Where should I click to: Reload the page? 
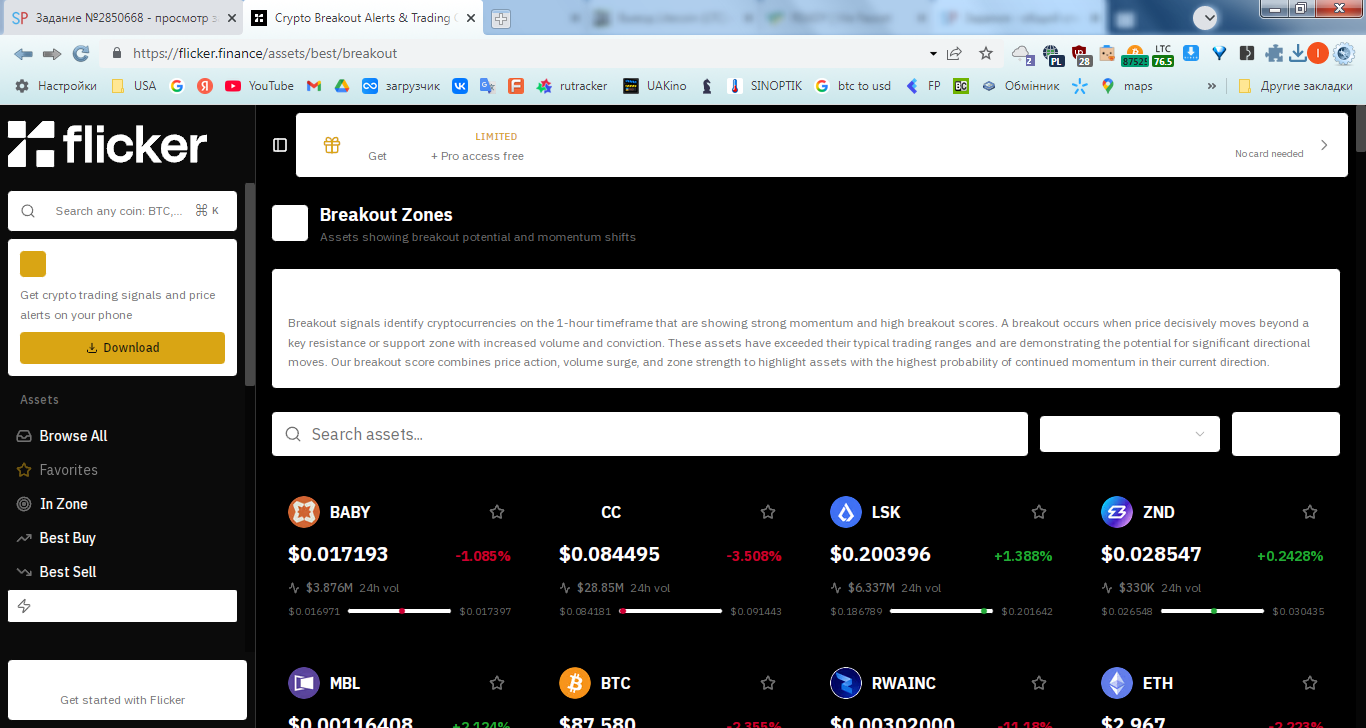click(81, 54)
